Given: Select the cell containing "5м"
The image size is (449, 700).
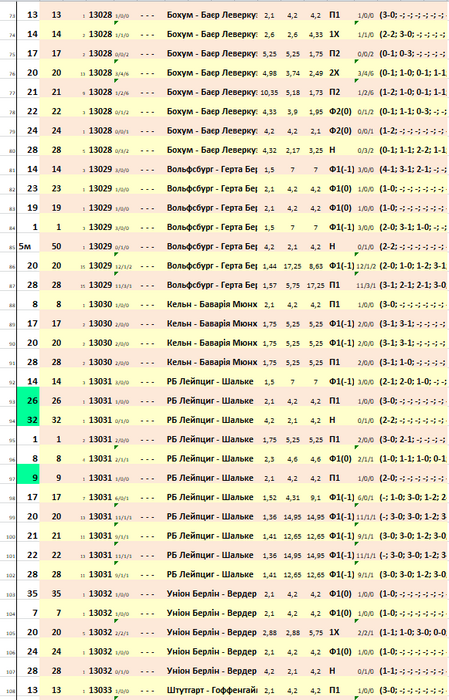Looking at the screenshot, I should coord(28,246).
